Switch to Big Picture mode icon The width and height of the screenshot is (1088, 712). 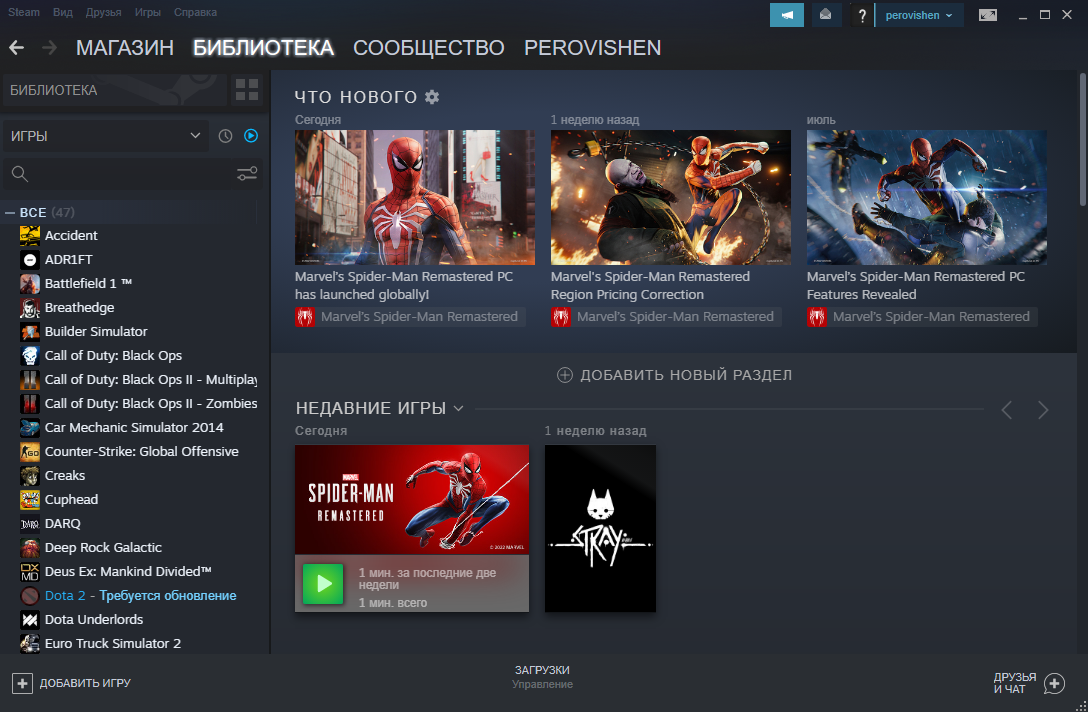pos(987,15)
